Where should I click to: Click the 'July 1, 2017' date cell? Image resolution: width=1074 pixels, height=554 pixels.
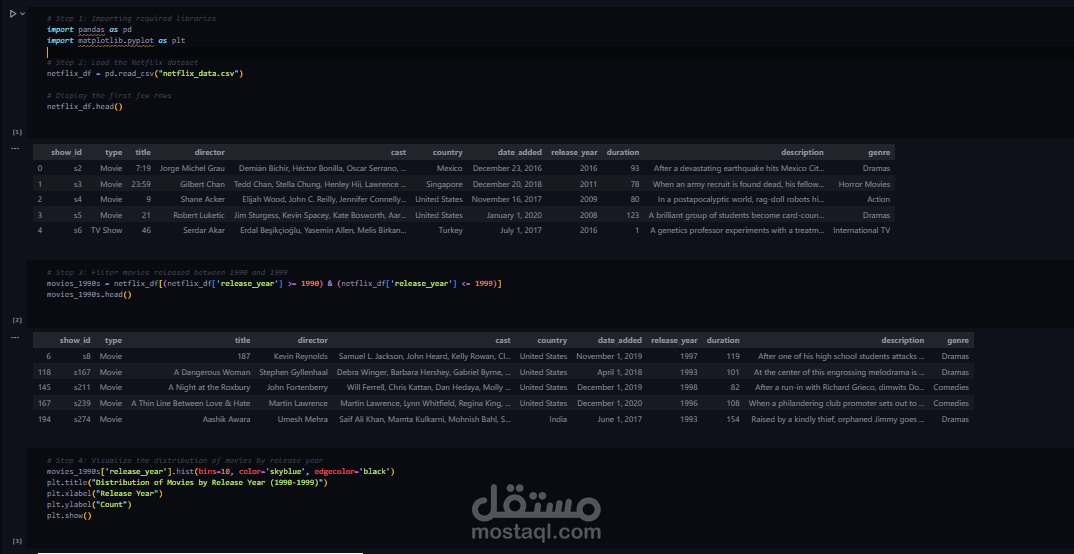[x=521, y=231]
